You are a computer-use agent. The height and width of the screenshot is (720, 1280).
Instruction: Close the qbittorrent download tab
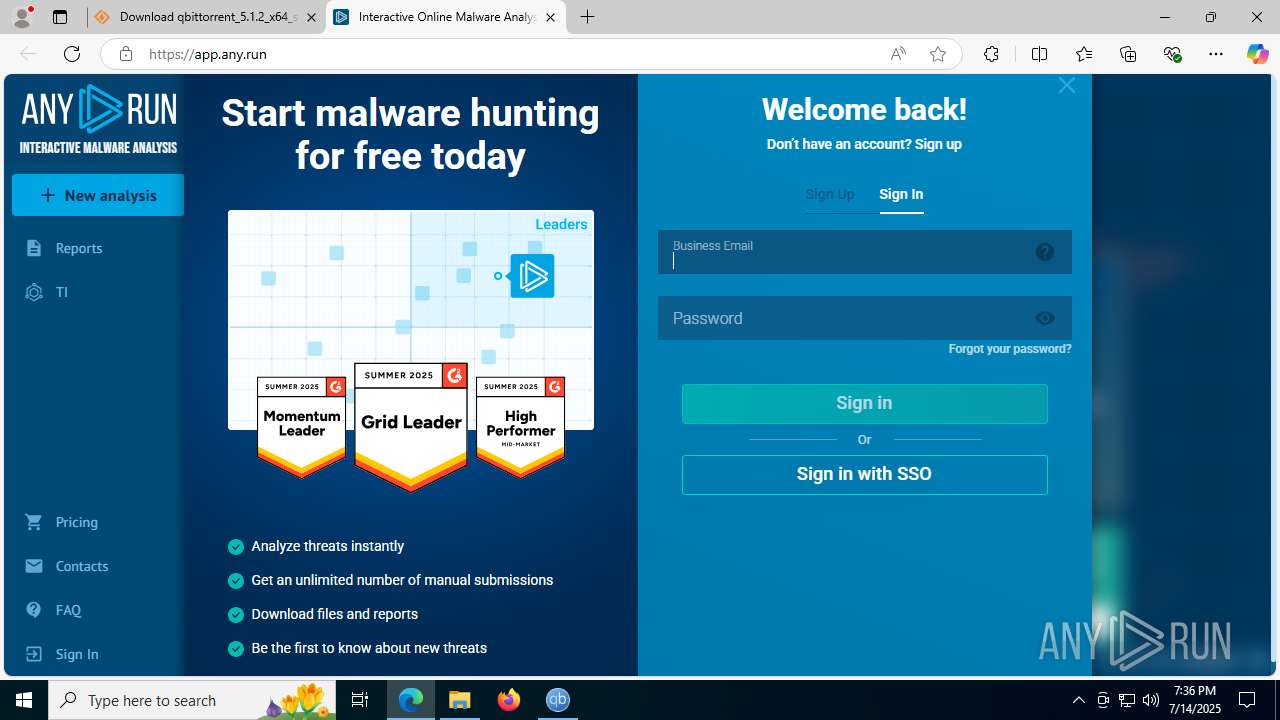311,17
